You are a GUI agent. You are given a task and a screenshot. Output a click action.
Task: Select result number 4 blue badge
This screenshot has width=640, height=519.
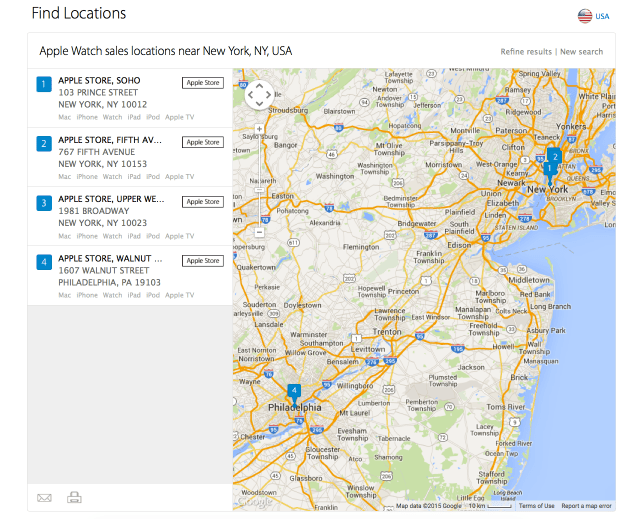44,262
